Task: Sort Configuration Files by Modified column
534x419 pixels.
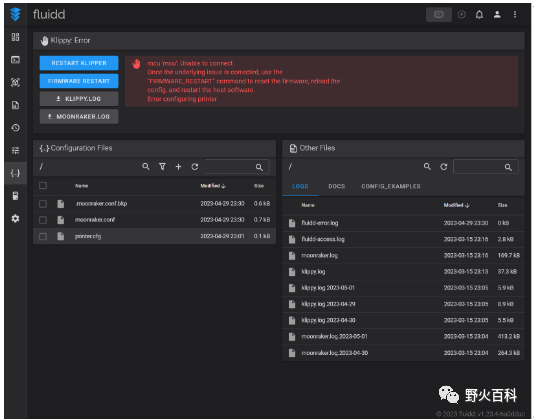Action: tap(213, 186)
